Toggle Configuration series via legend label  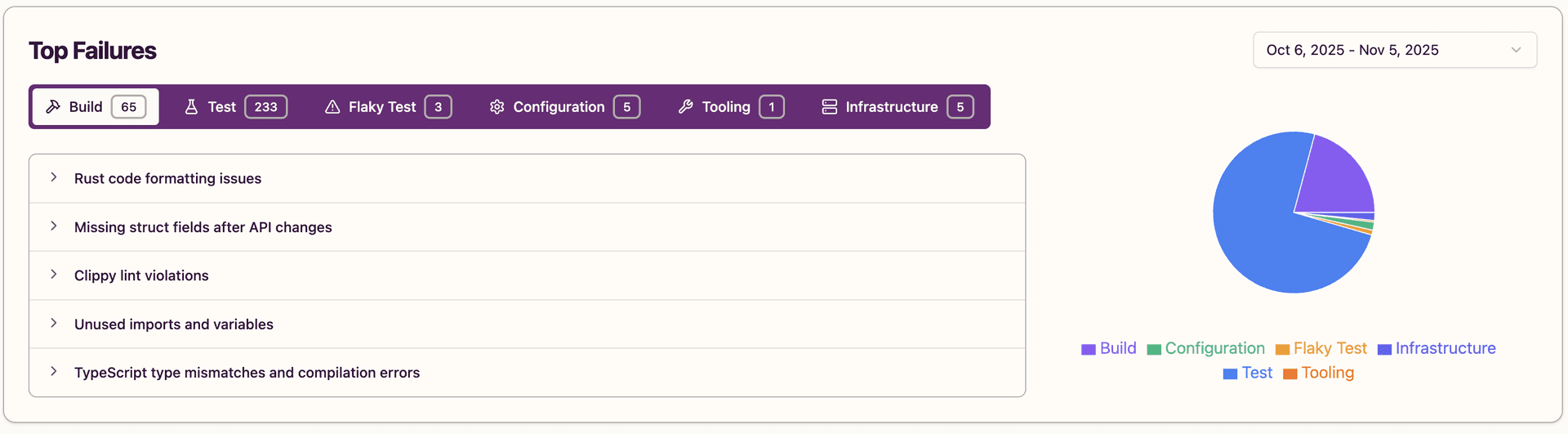click(1214, 348)
